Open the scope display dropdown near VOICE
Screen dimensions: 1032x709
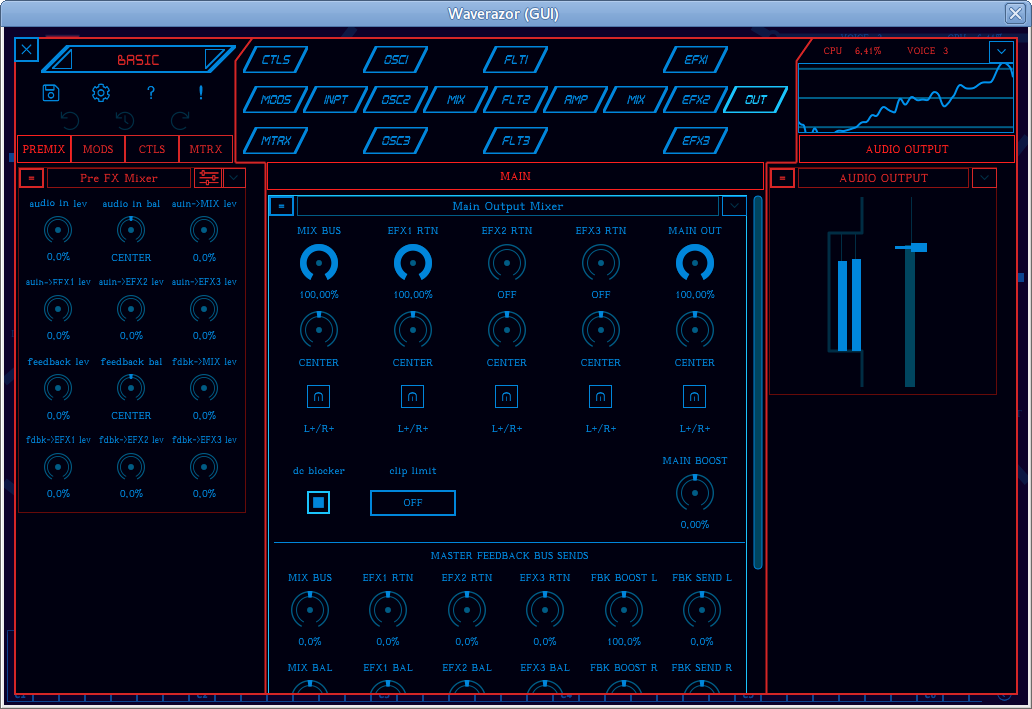(1001, 51)
